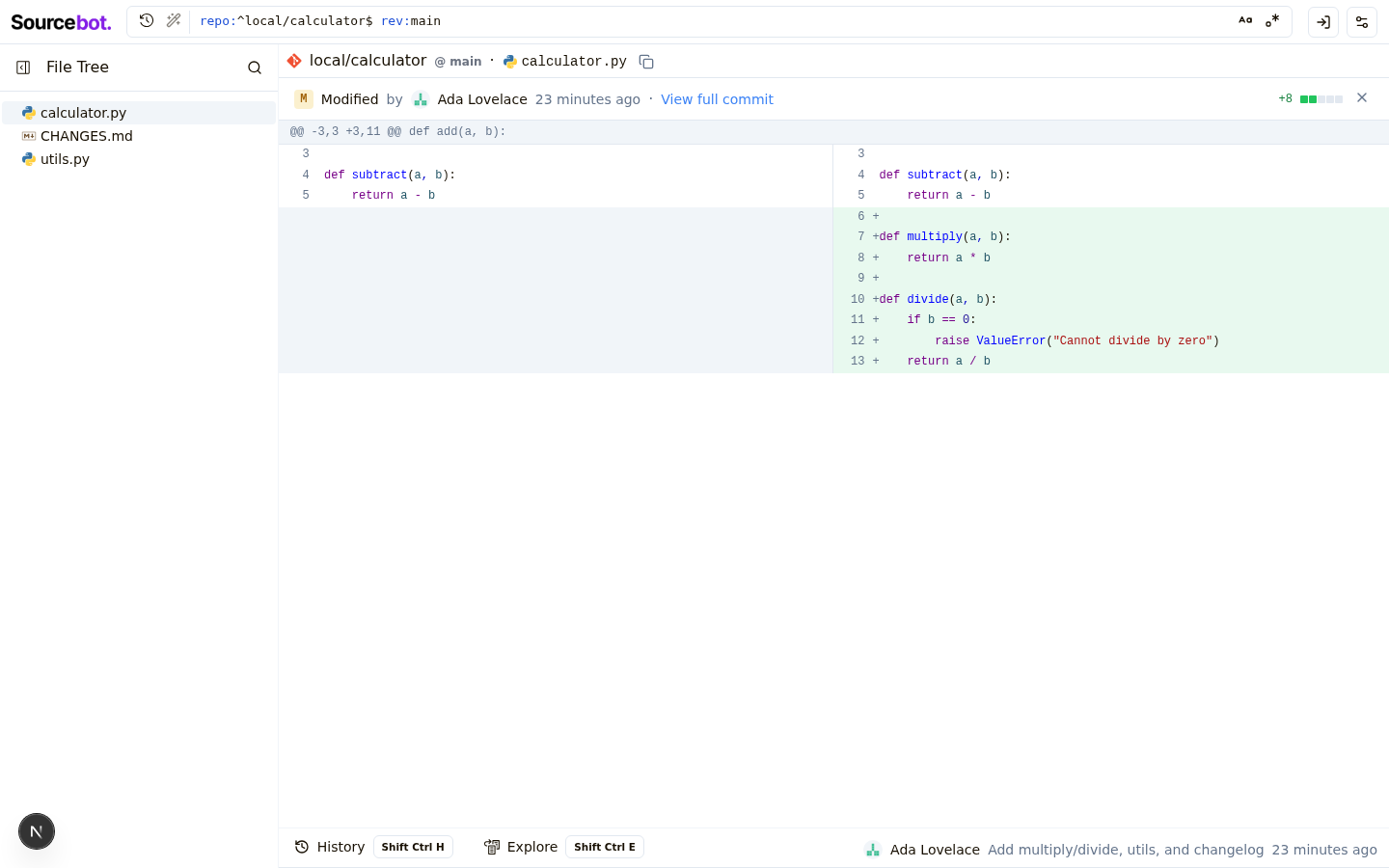1389x868 pixels.
Task: Click the N circular badge at bottom left
Action: coord(37,831)
